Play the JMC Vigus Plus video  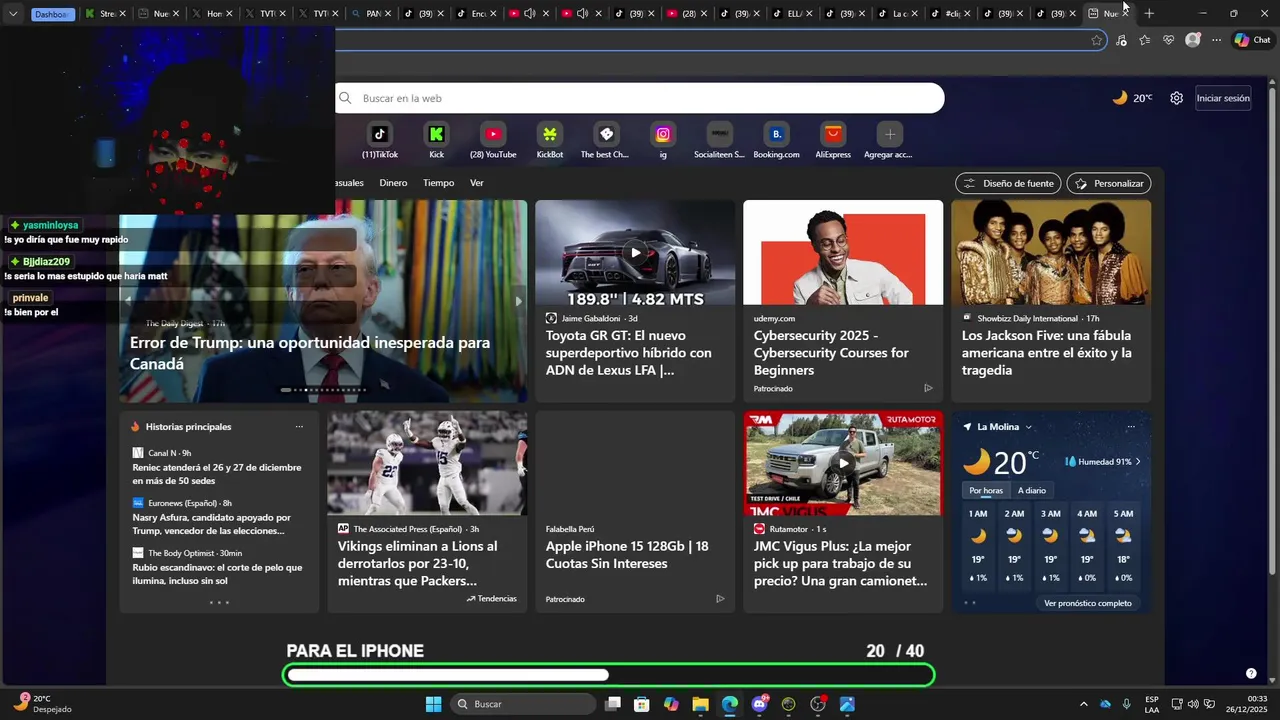[x=844, y=463]
